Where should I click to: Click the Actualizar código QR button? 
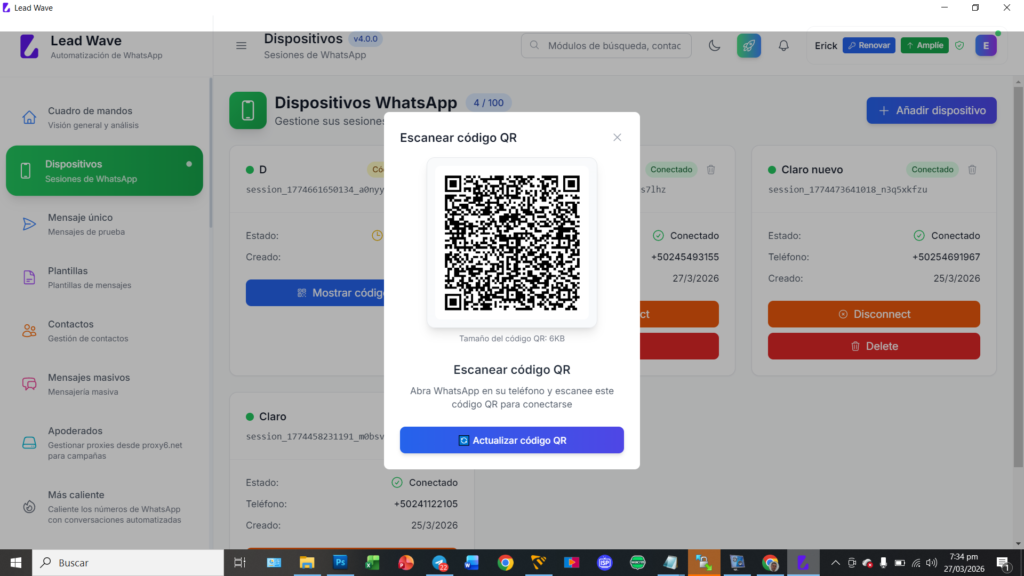pos(512,440)
